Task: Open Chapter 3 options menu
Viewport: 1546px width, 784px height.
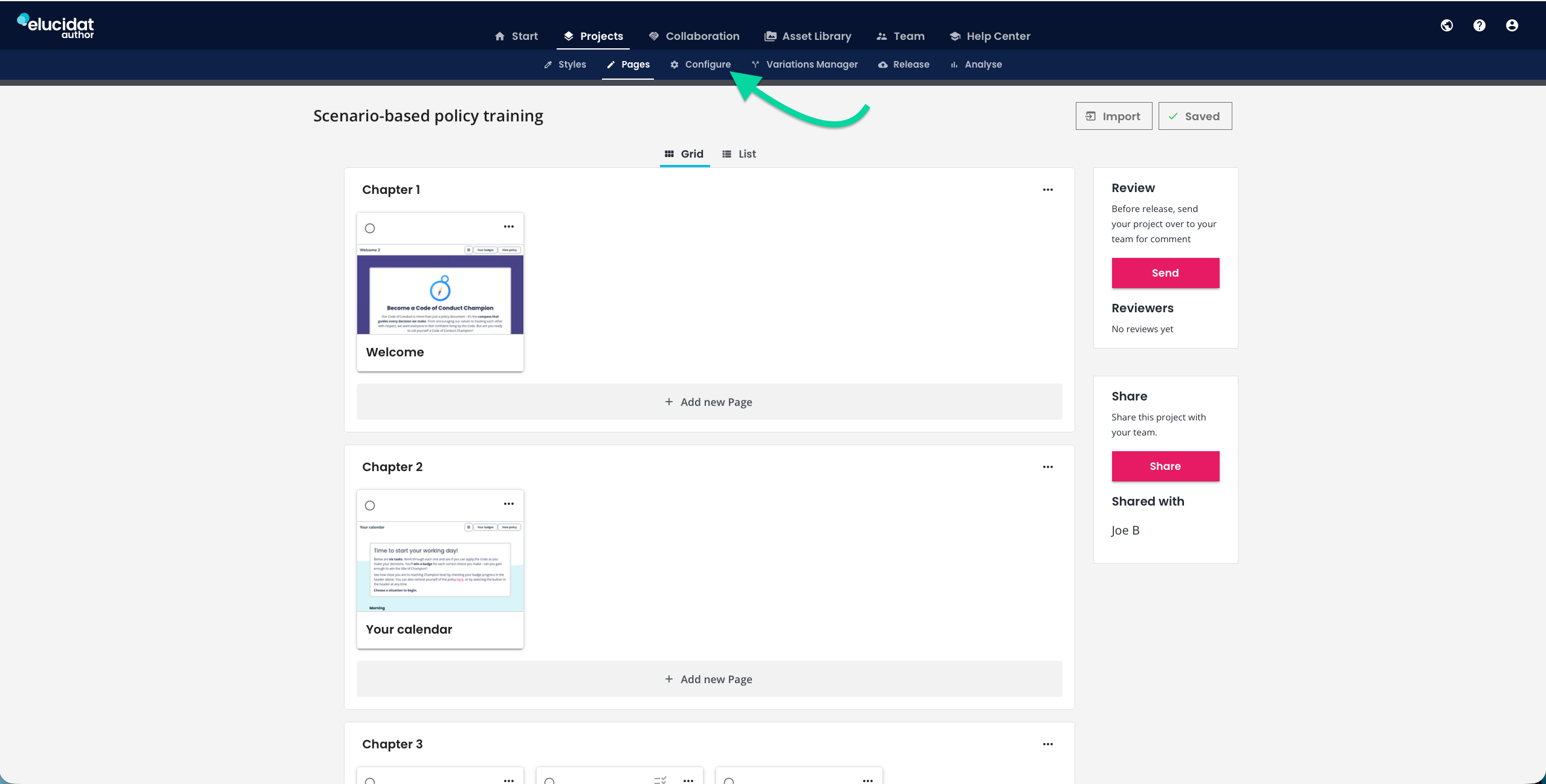Action: click(1047, 744)
